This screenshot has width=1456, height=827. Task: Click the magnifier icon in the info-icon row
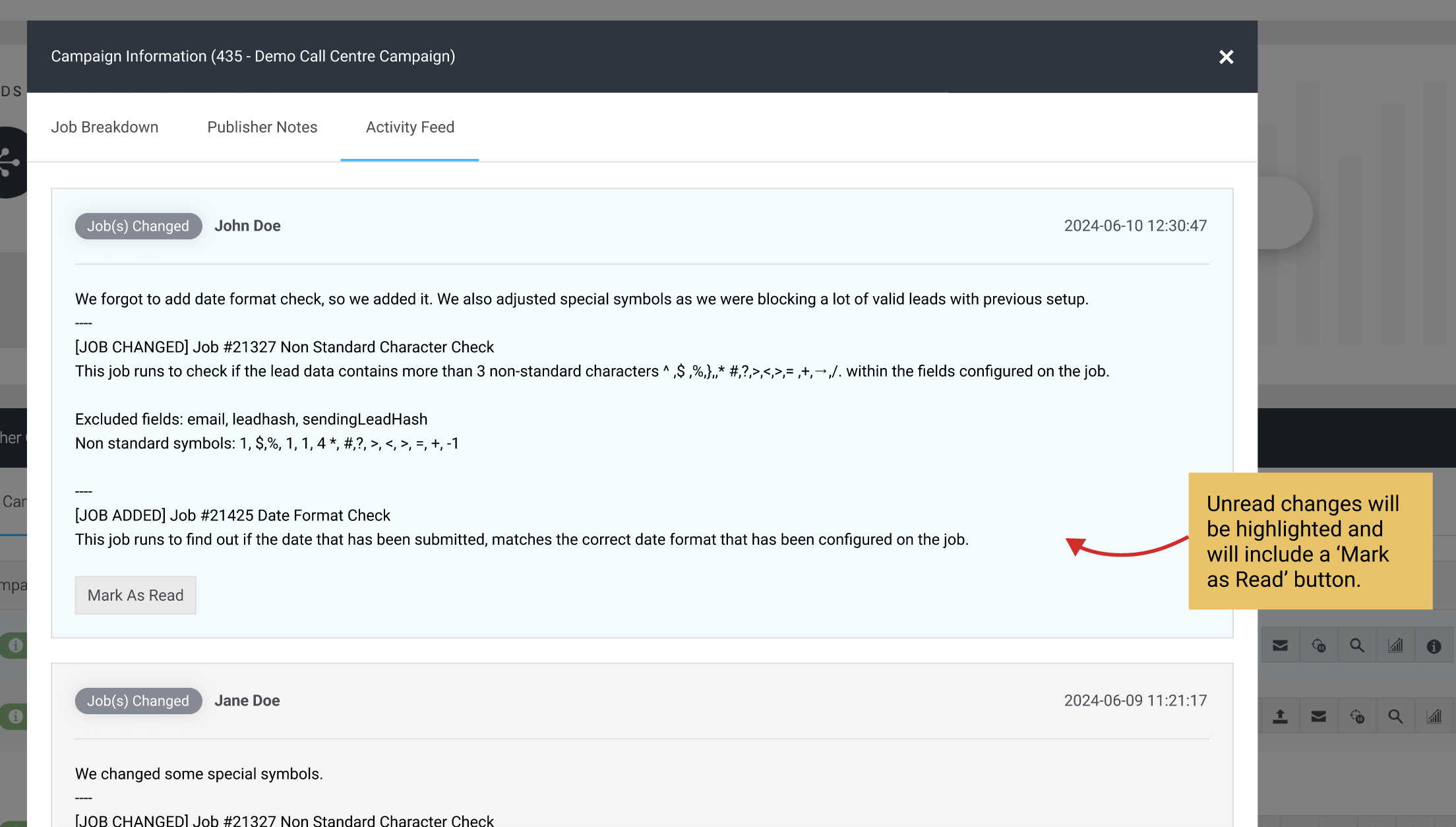pos(1356,646)
